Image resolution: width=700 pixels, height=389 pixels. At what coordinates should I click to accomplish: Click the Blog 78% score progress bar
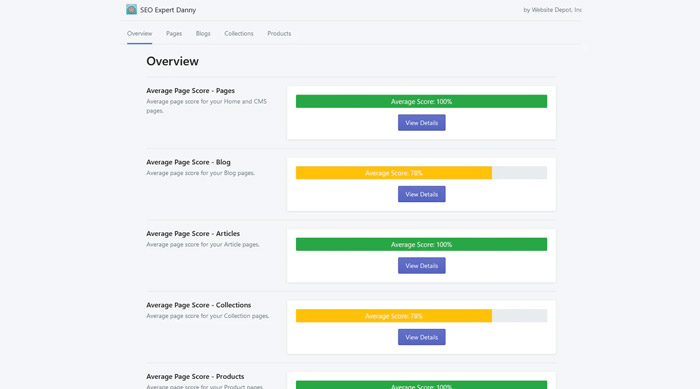pos(421,173)
